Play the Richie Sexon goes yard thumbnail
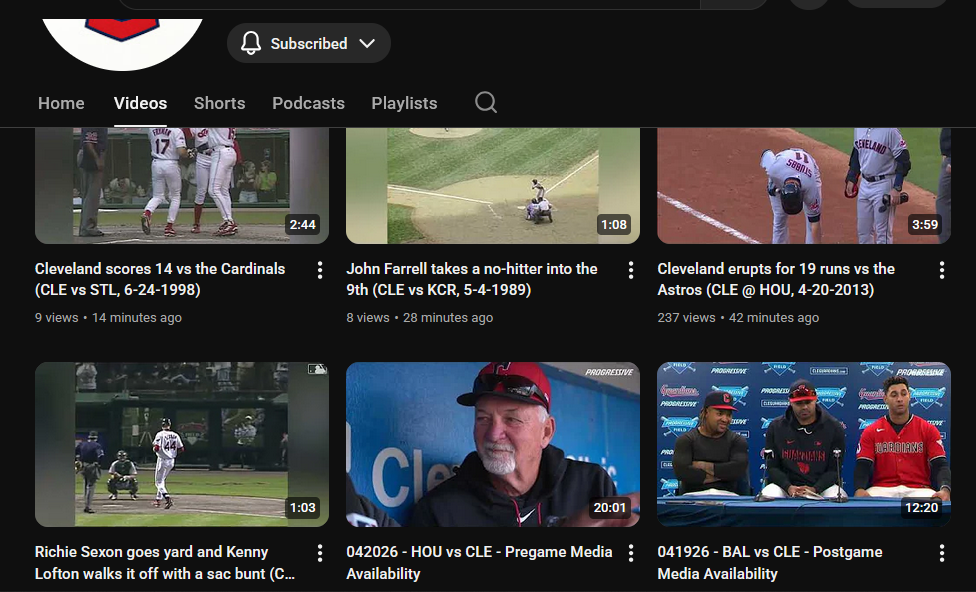976x592 pixels. pyautogui.click(x=182, y=444)
